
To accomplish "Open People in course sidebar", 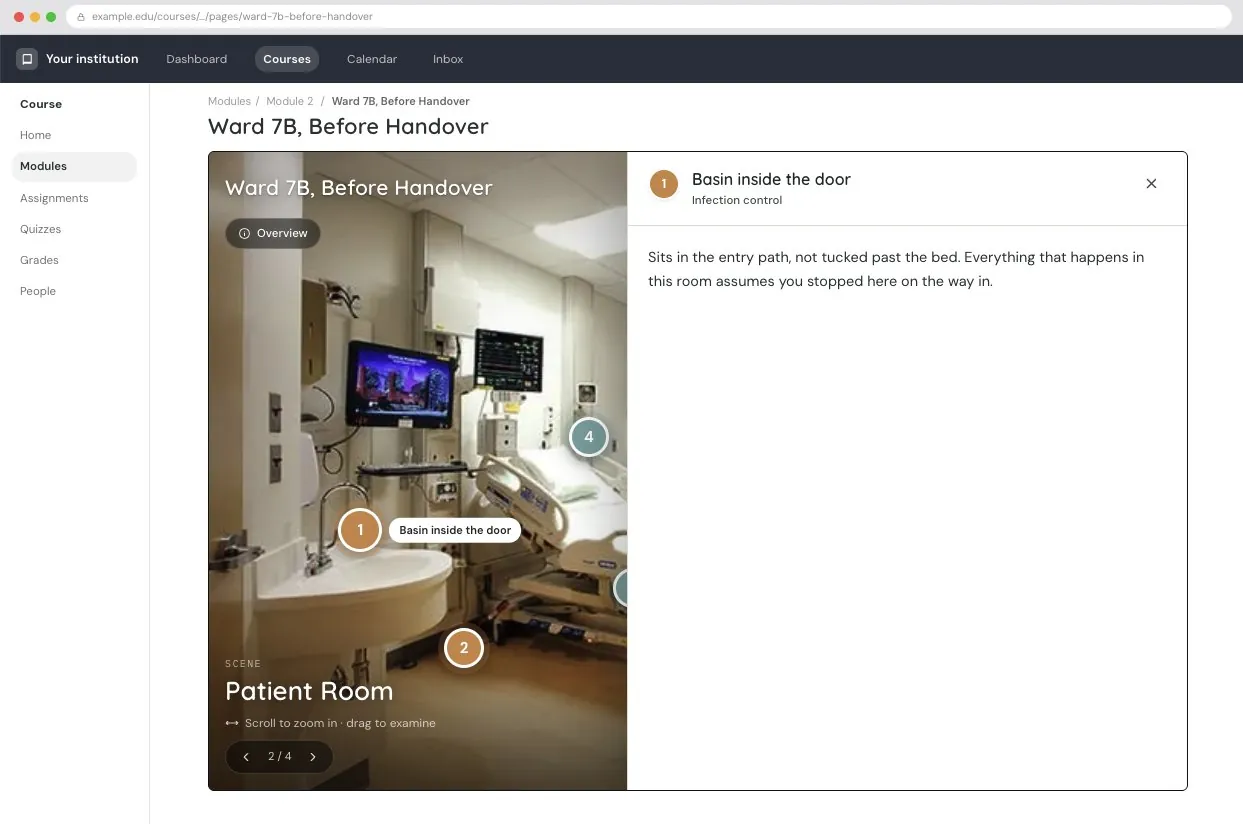I will [38, 291].
